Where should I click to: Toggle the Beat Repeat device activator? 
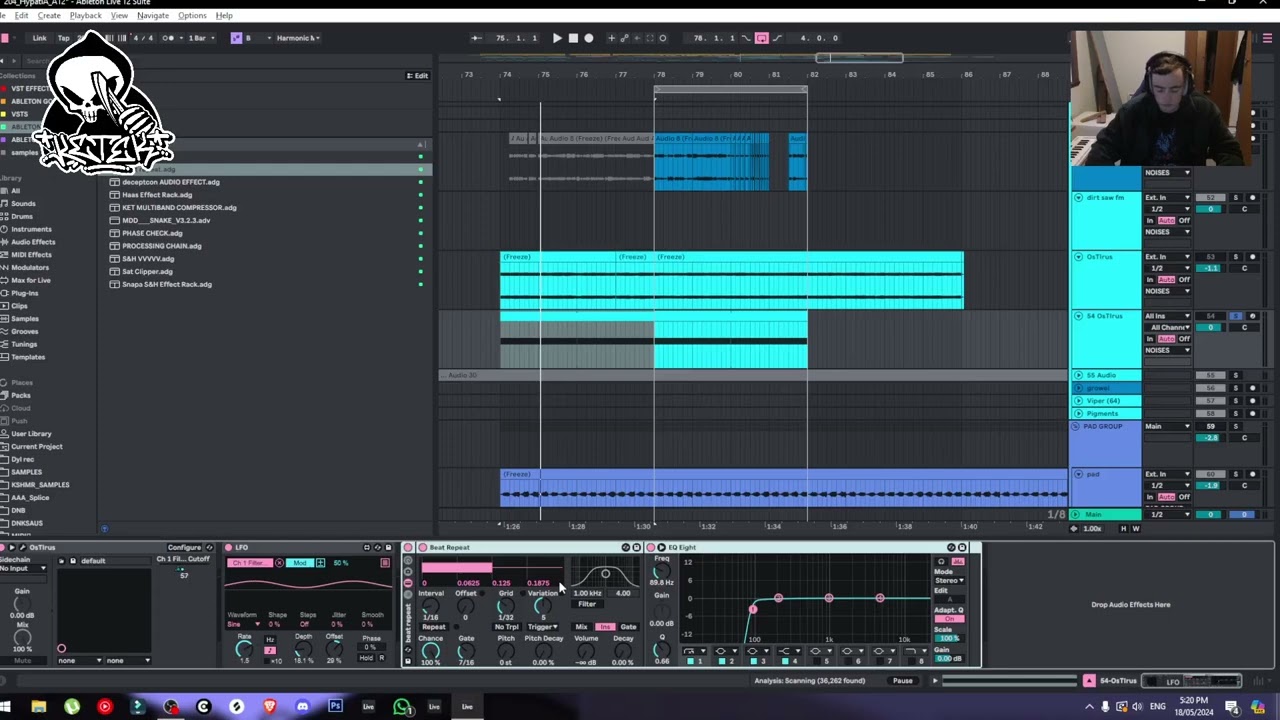tap(423, 548)
